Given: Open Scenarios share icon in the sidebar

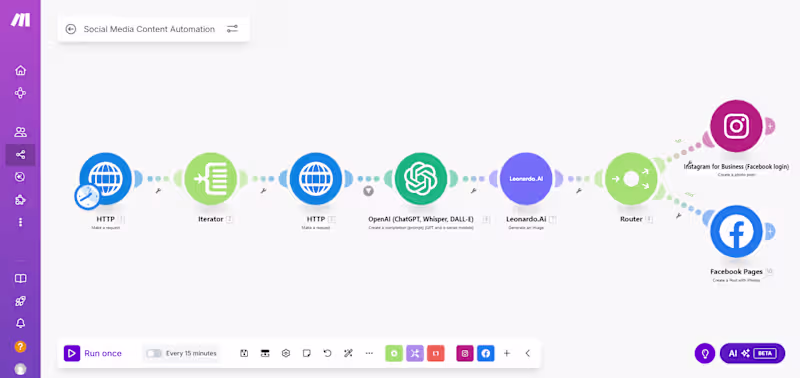Looking at the screenshot, I should pyautogui.click(x=20, y=155).
